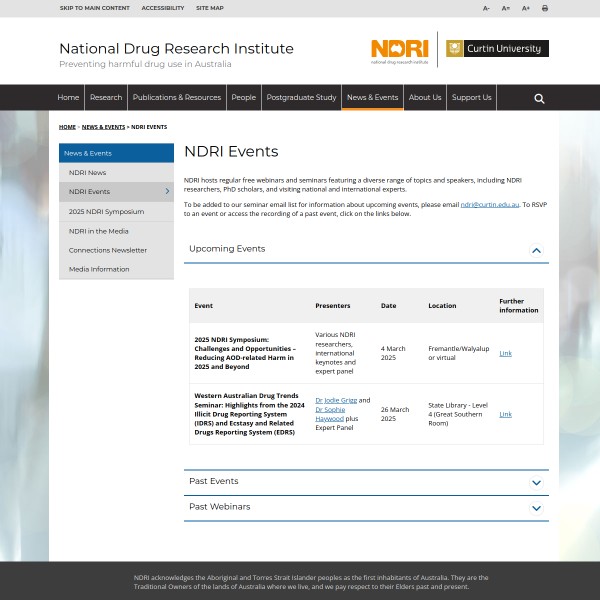Image resolution: width=600 pixels, height=600 pixels.
Task: Open Publications & Resources menu
Action: pos(177,98)
